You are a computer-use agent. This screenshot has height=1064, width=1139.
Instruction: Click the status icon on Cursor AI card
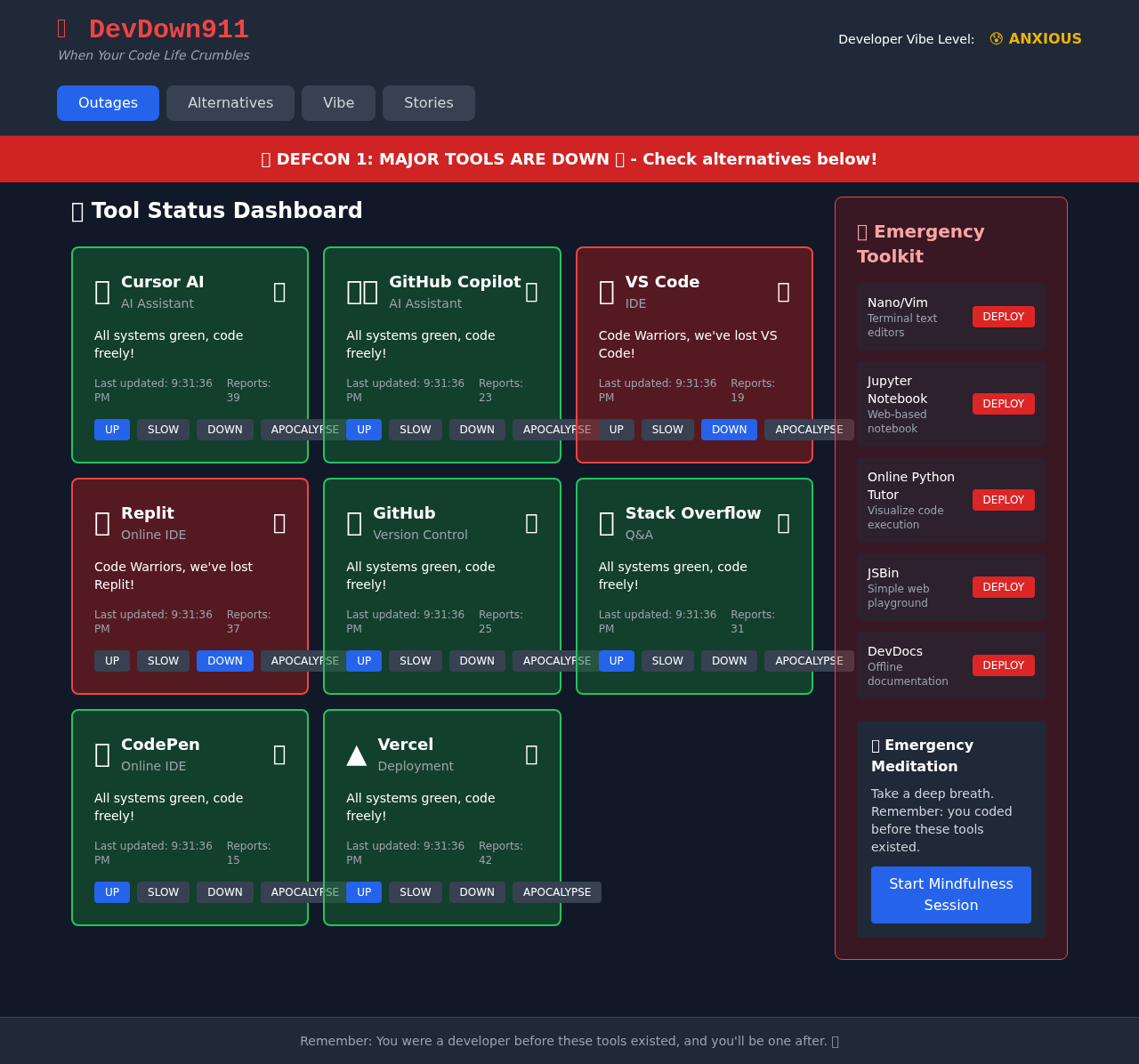(x=279, y=292)
